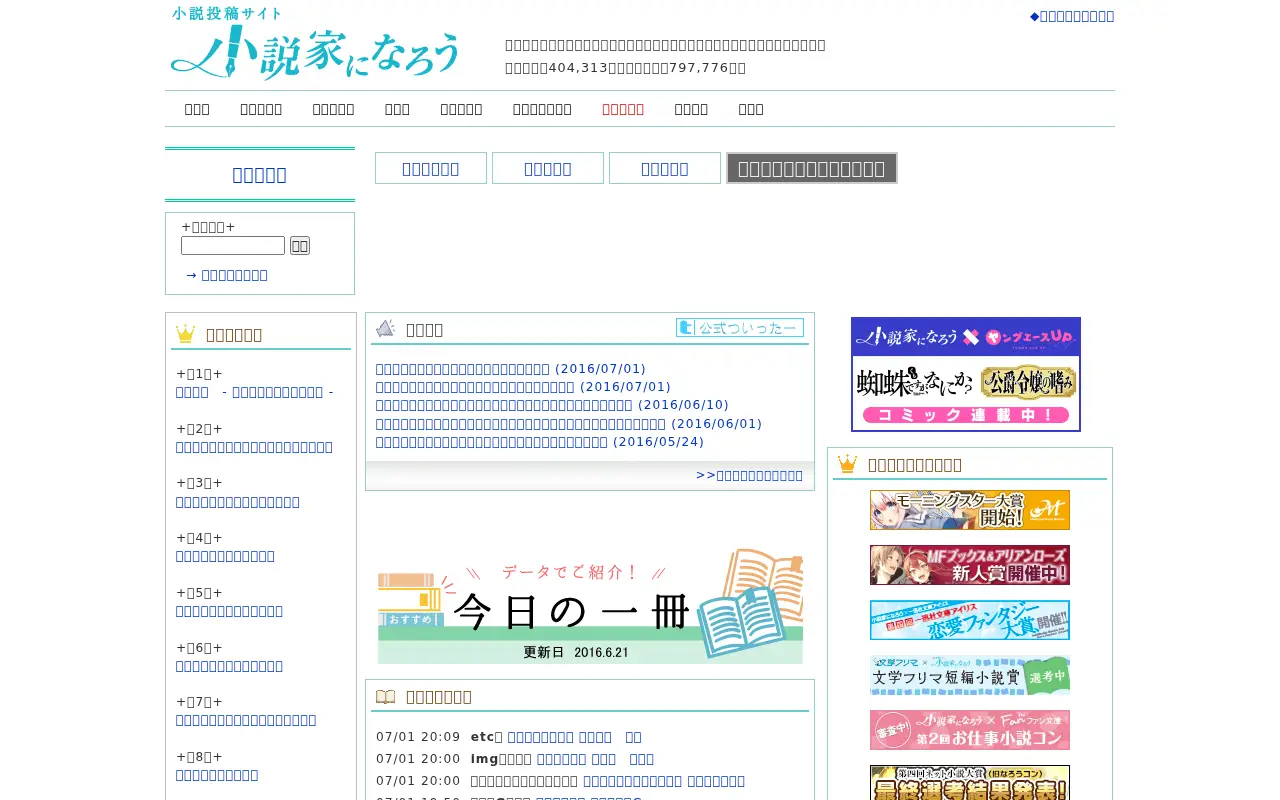Viewport: 1280px width, 800px height.
Task: Open the モーニングスター大賞 banner
Action: tap(970, 510)
